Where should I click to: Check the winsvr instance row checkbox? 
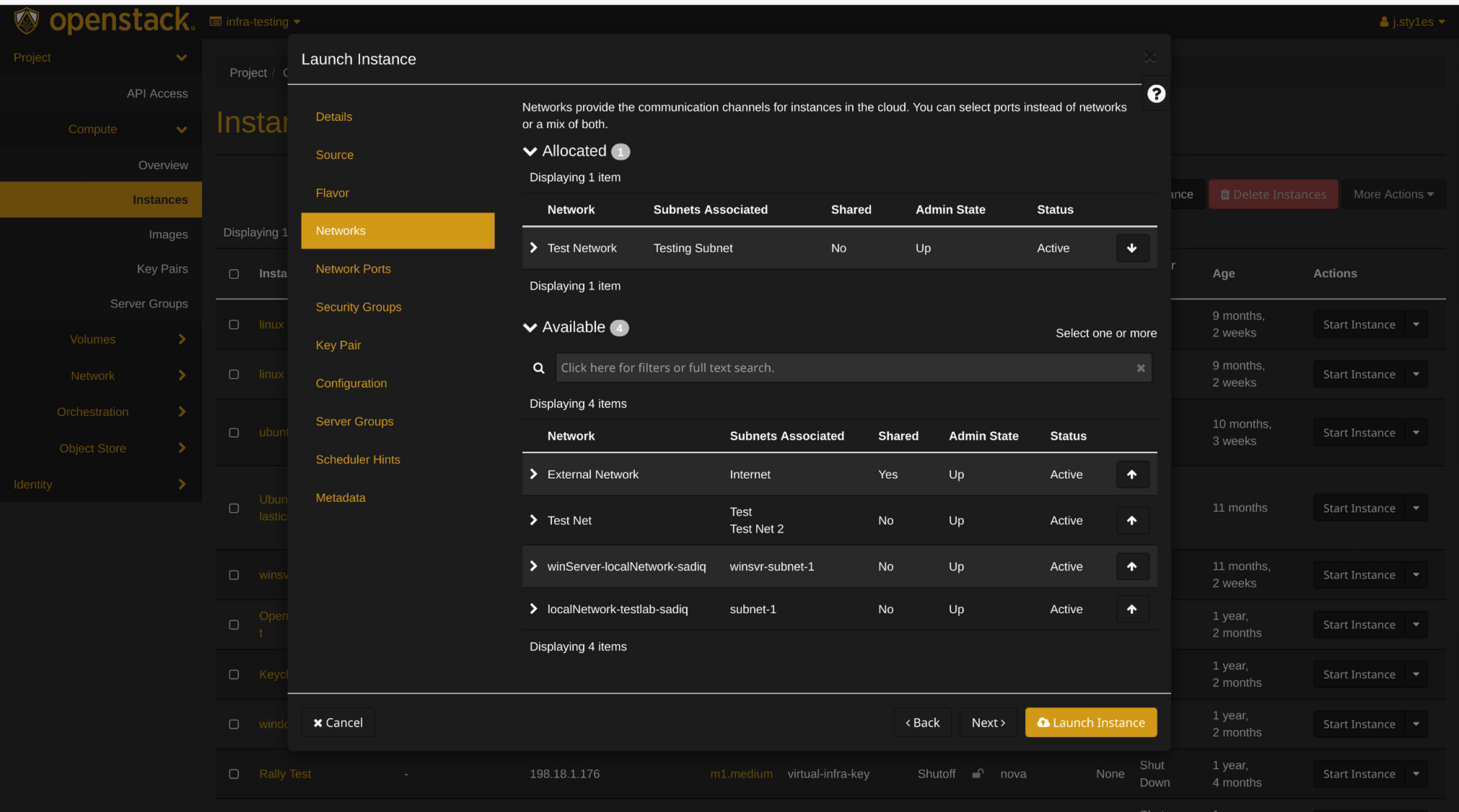(234, 575)
